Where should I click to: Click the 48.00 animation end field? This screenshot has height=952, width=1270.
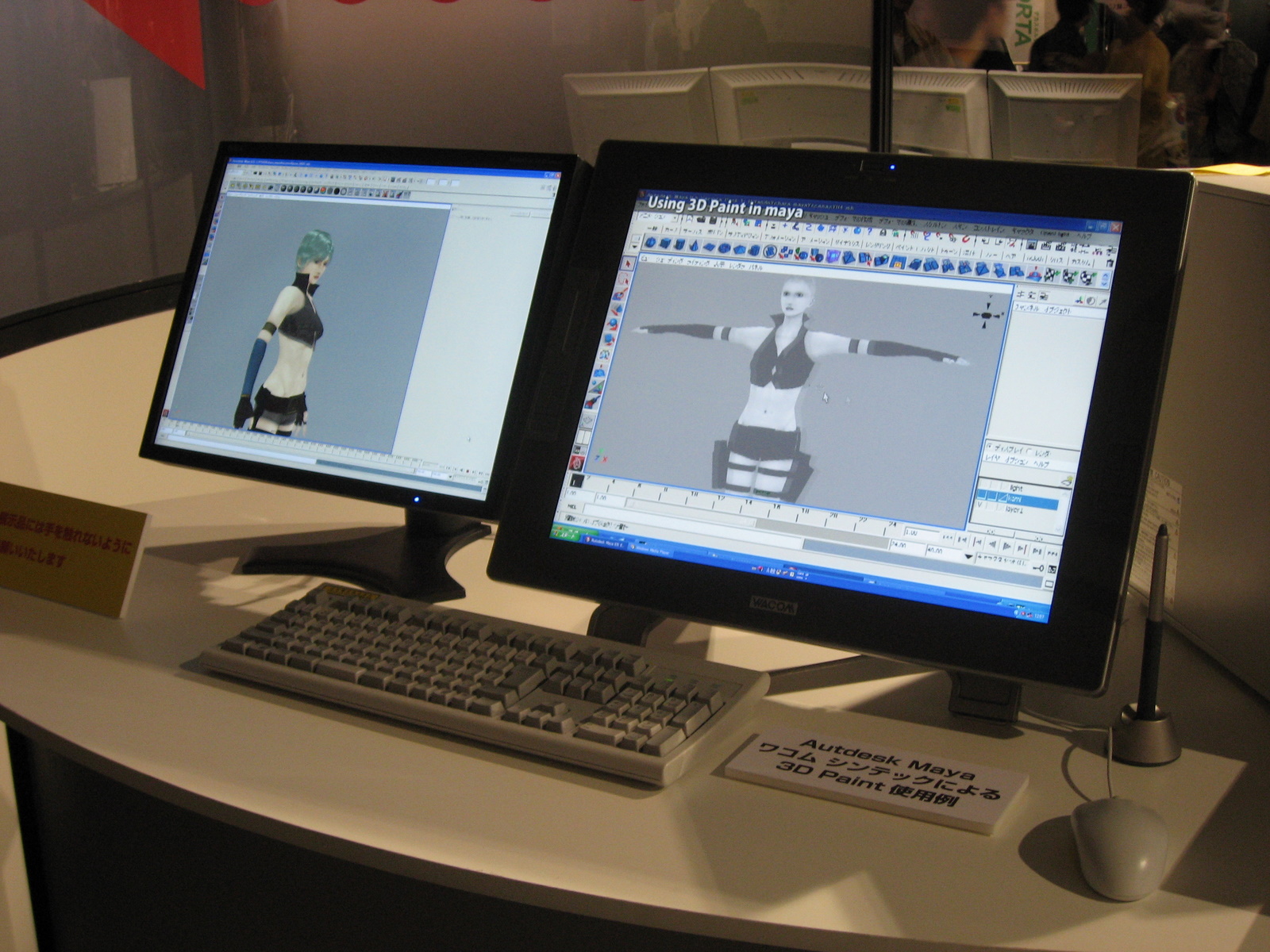click(943, 550)
